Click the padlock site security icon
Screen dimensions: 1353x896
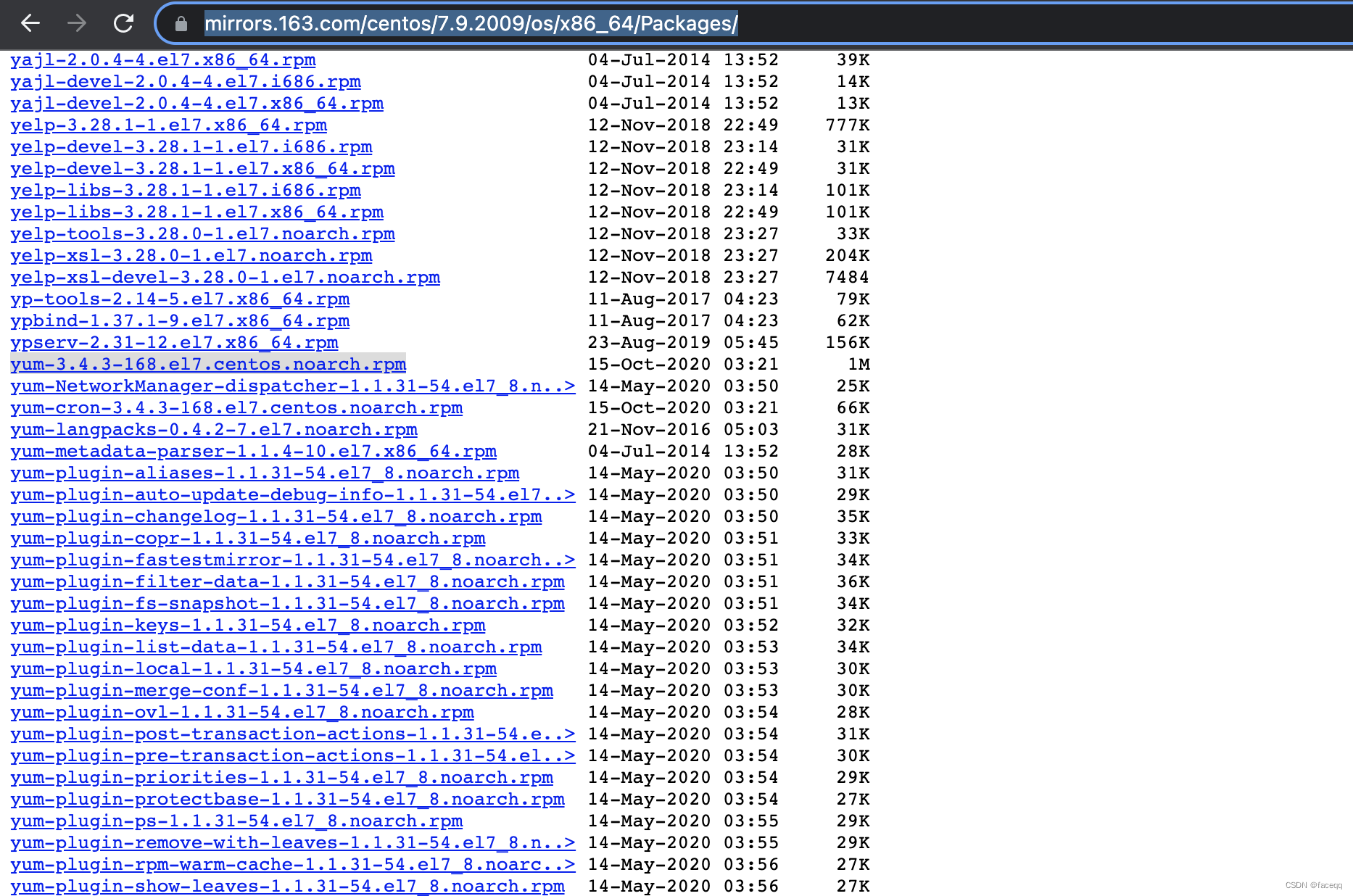point(181,24)
